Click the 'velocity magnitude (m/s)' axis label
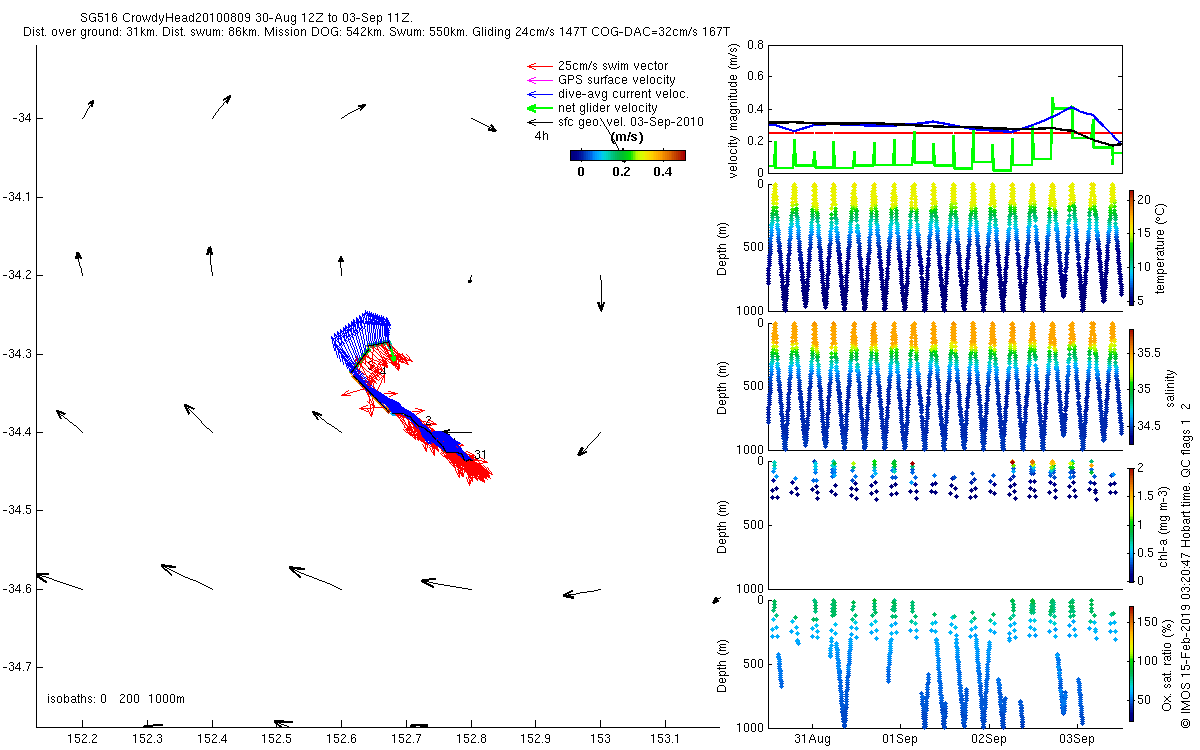1200x750 pixels. click(x=735, y=110)
